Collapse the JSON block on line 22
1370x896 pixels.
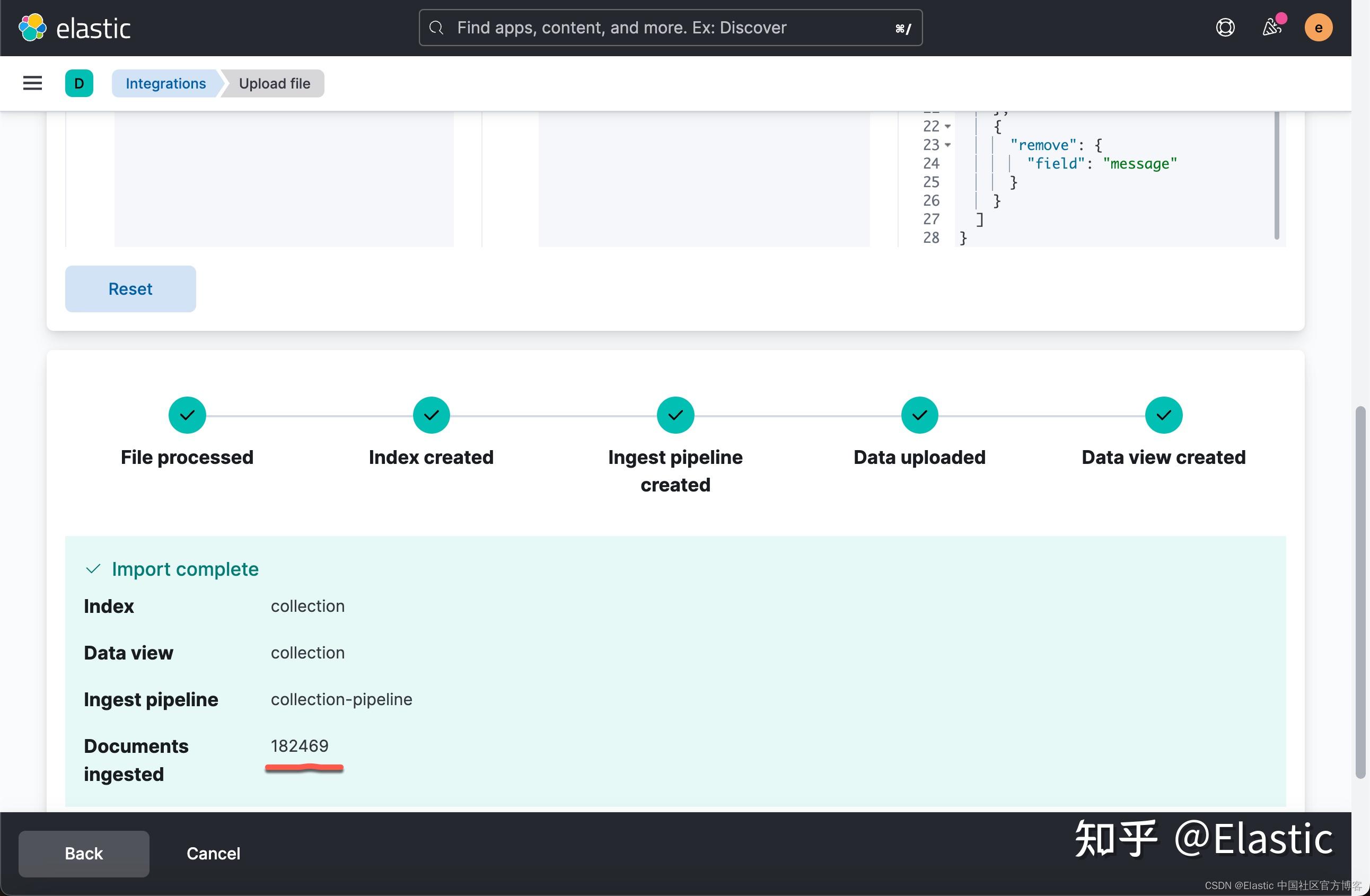[948, 126]
